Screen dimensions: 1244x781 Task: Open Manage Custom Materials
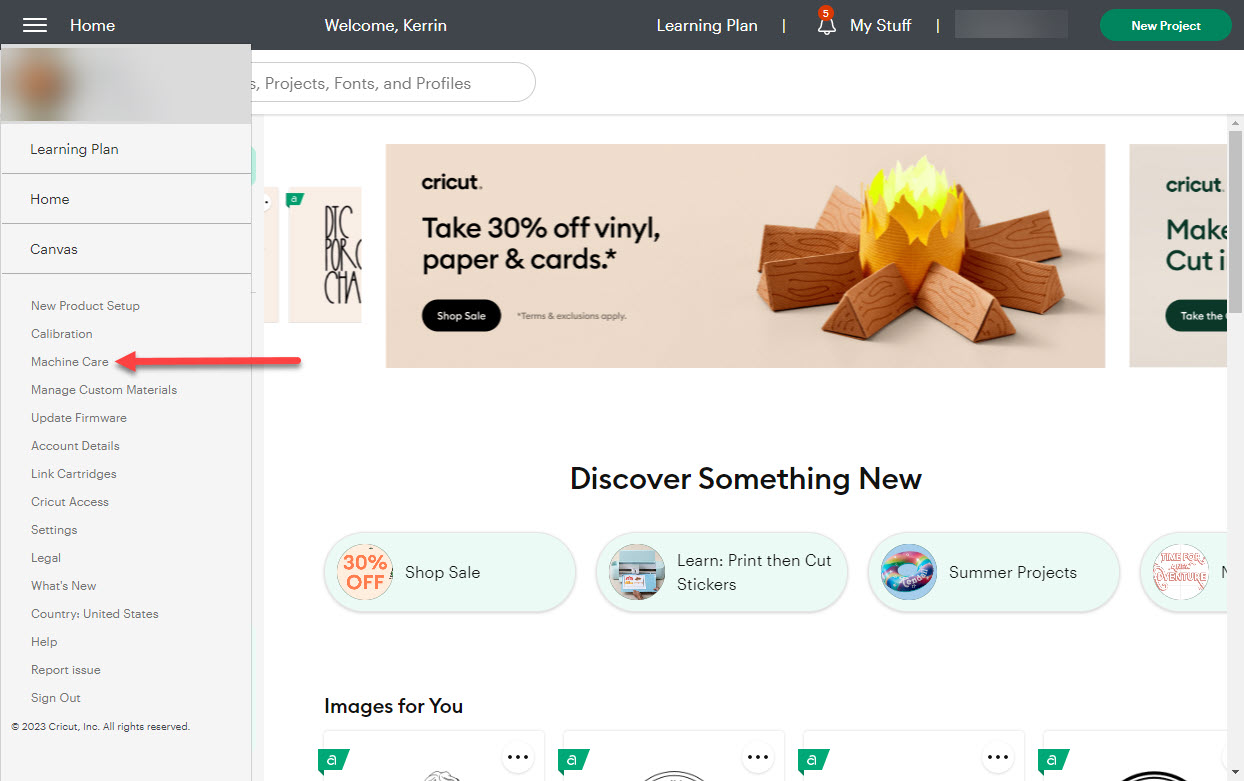point(103,390)
